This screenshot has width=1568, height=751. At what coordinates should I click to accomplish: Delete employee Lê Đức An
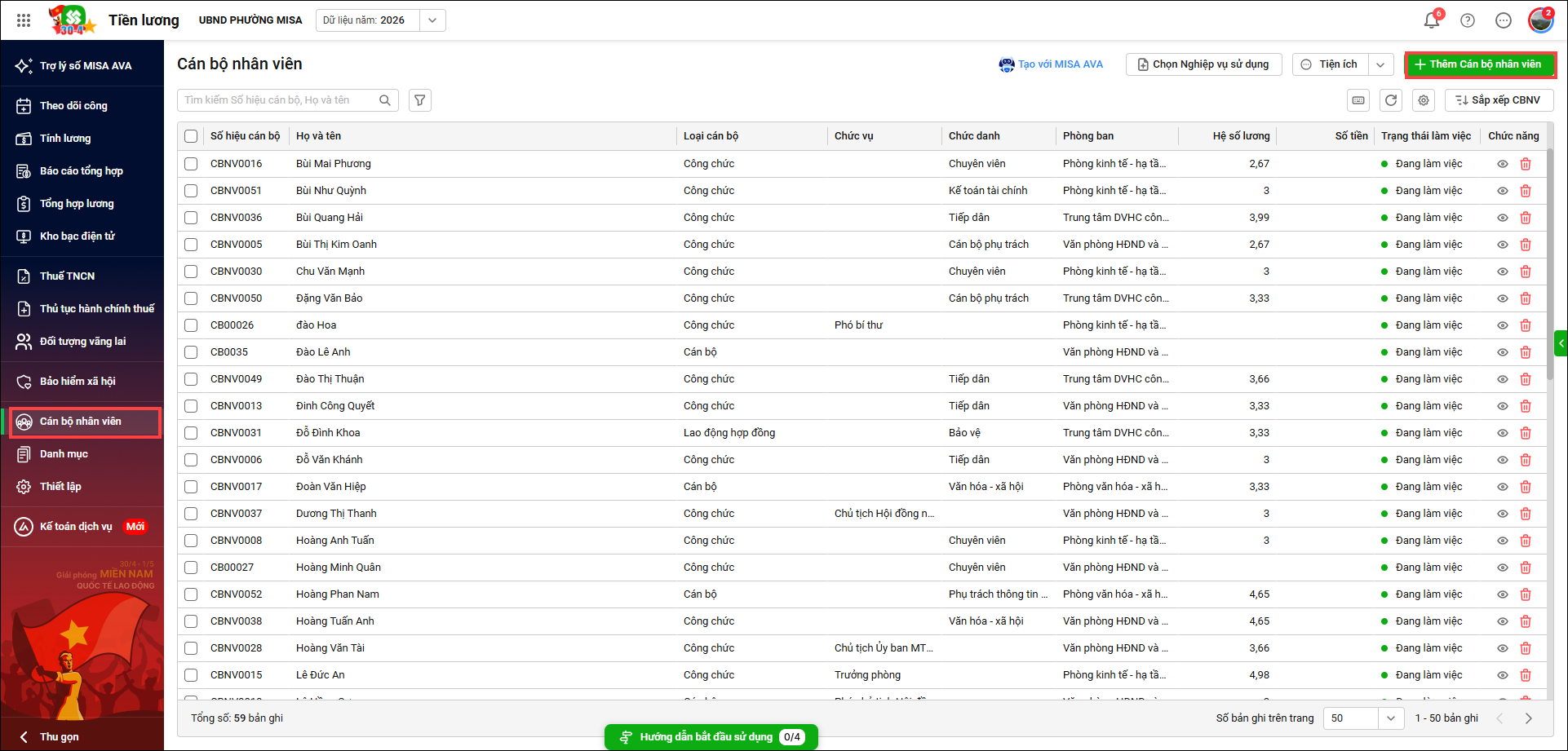(1526, 675)
